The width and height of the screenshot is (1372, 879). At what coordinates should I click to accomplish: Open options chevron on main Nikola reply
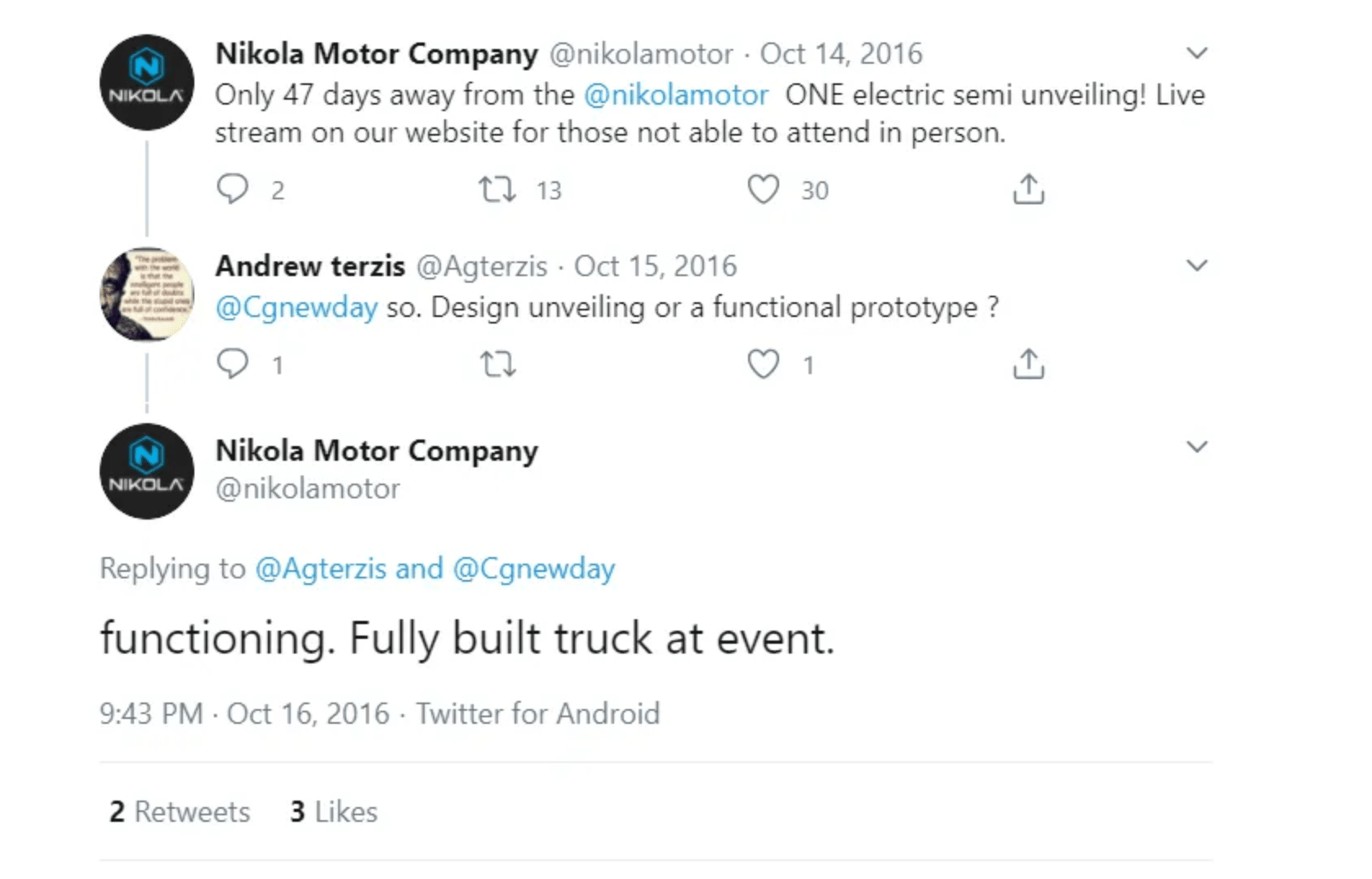[x=1196, y=447]
